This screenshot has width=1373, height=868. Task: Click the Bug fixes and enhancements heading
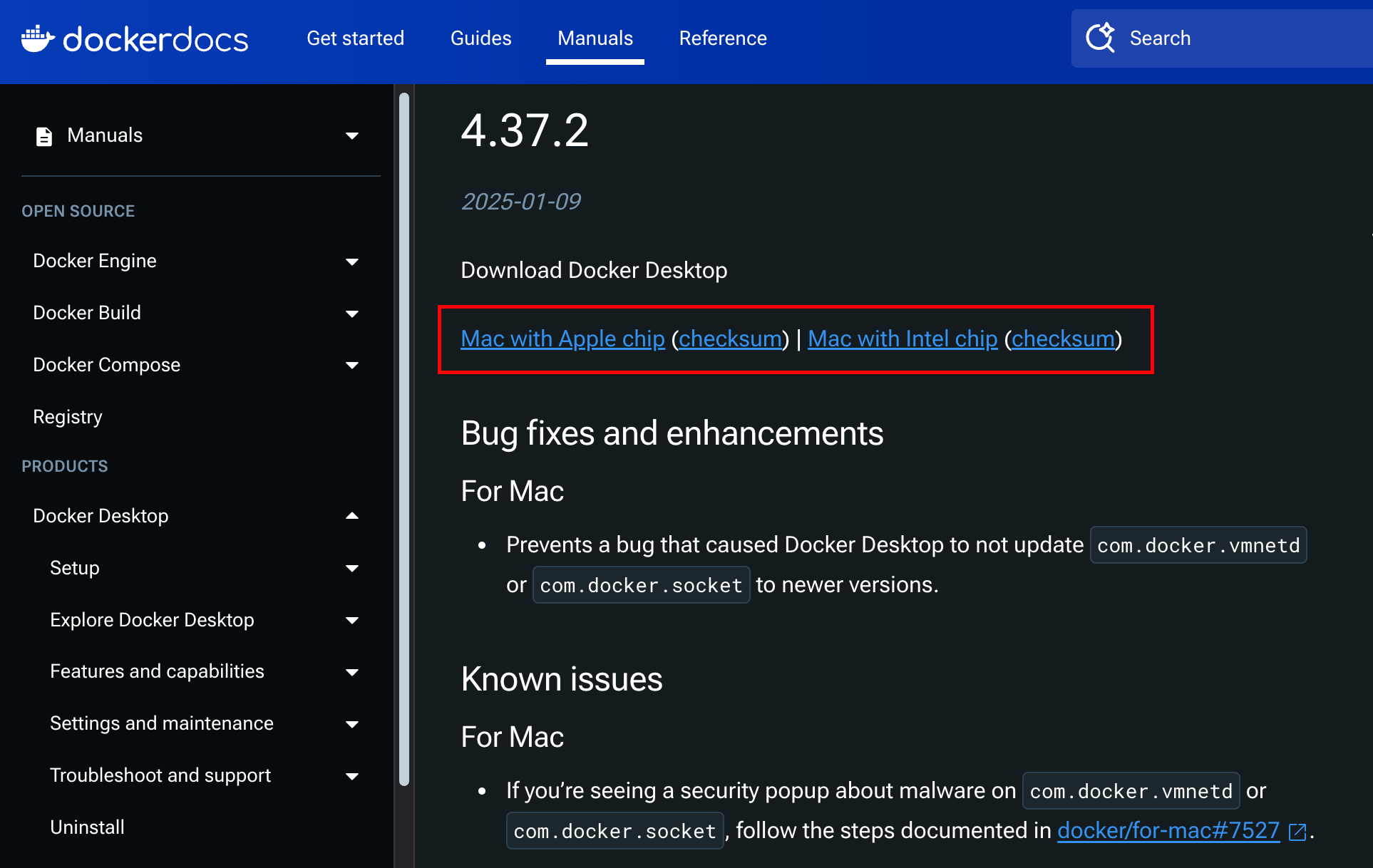tap(672, 433)
